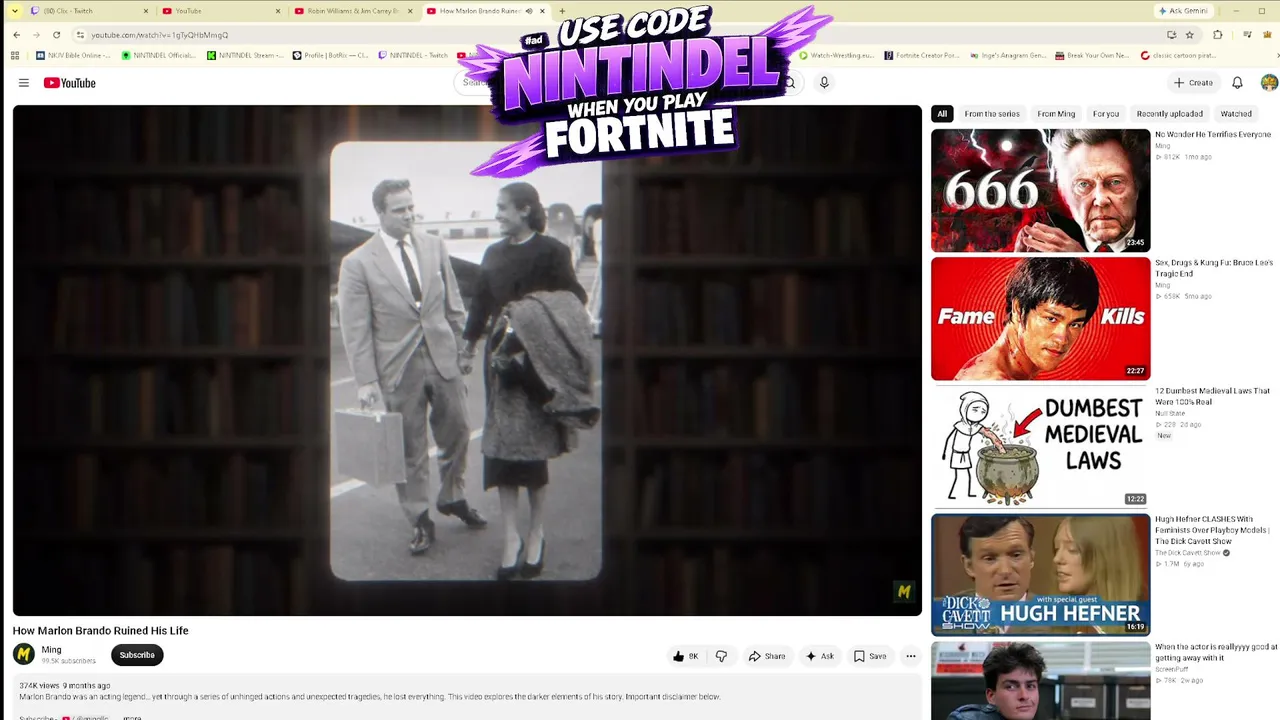Open the 'Dumbest Medieval Laws' thumbnail
Screen dimensions: 1280x720
pyautogui.click(x=1040, y=447)
